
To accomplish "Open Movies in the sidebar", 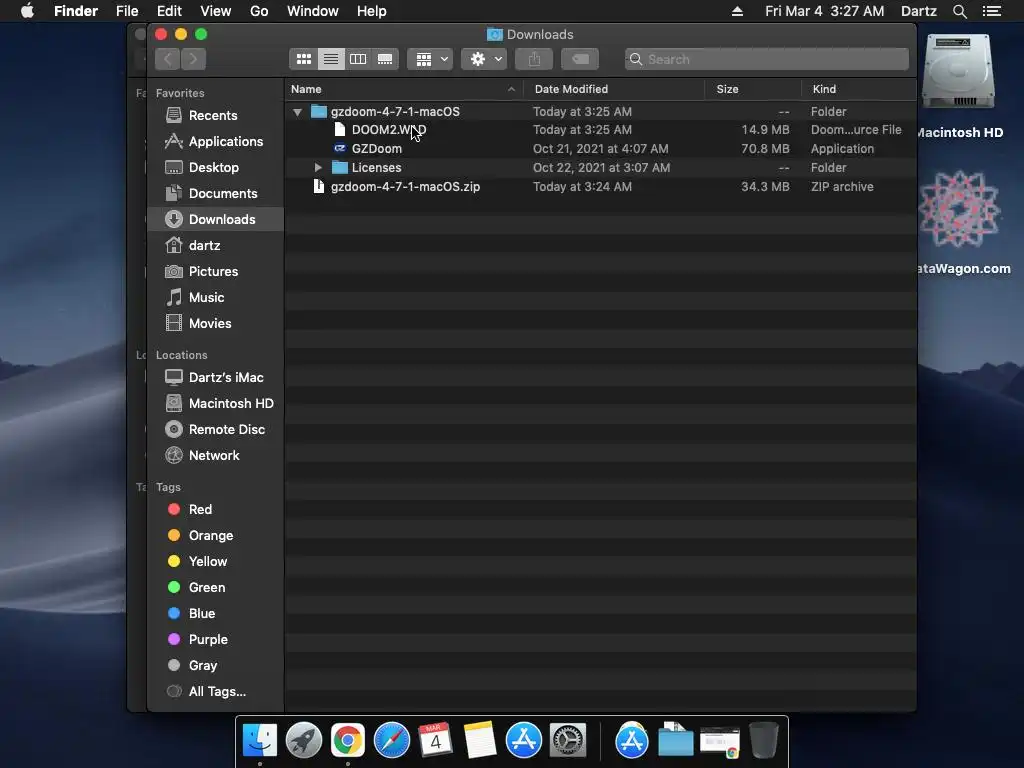I will (216, 324).
